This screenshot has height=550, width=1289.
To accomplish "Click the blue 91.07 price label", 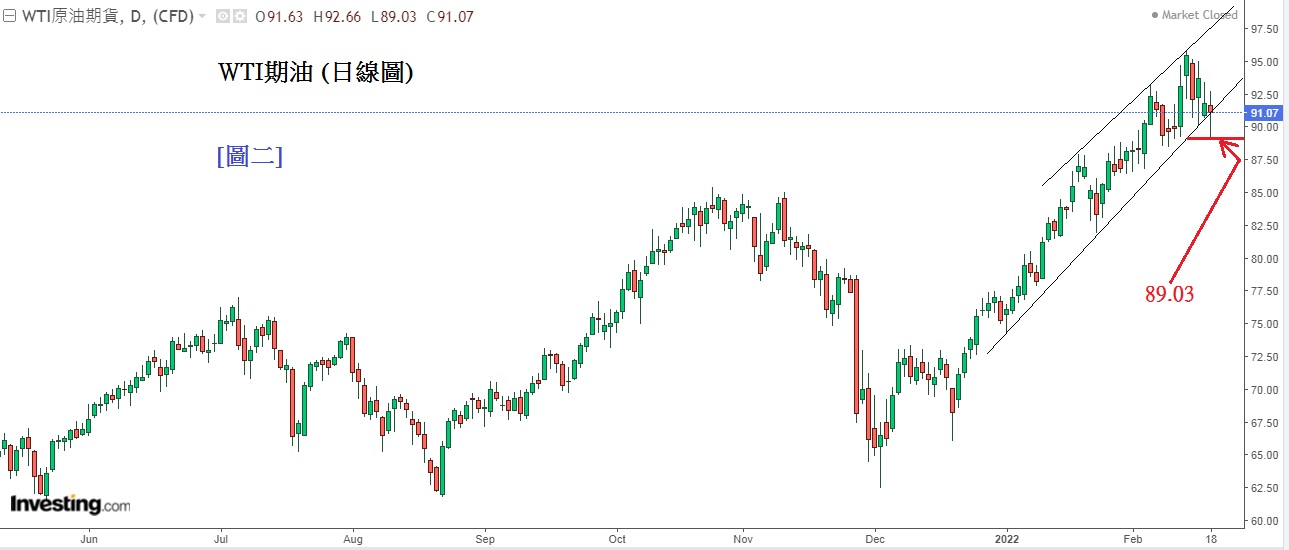I will click(x=1264, y=113).
